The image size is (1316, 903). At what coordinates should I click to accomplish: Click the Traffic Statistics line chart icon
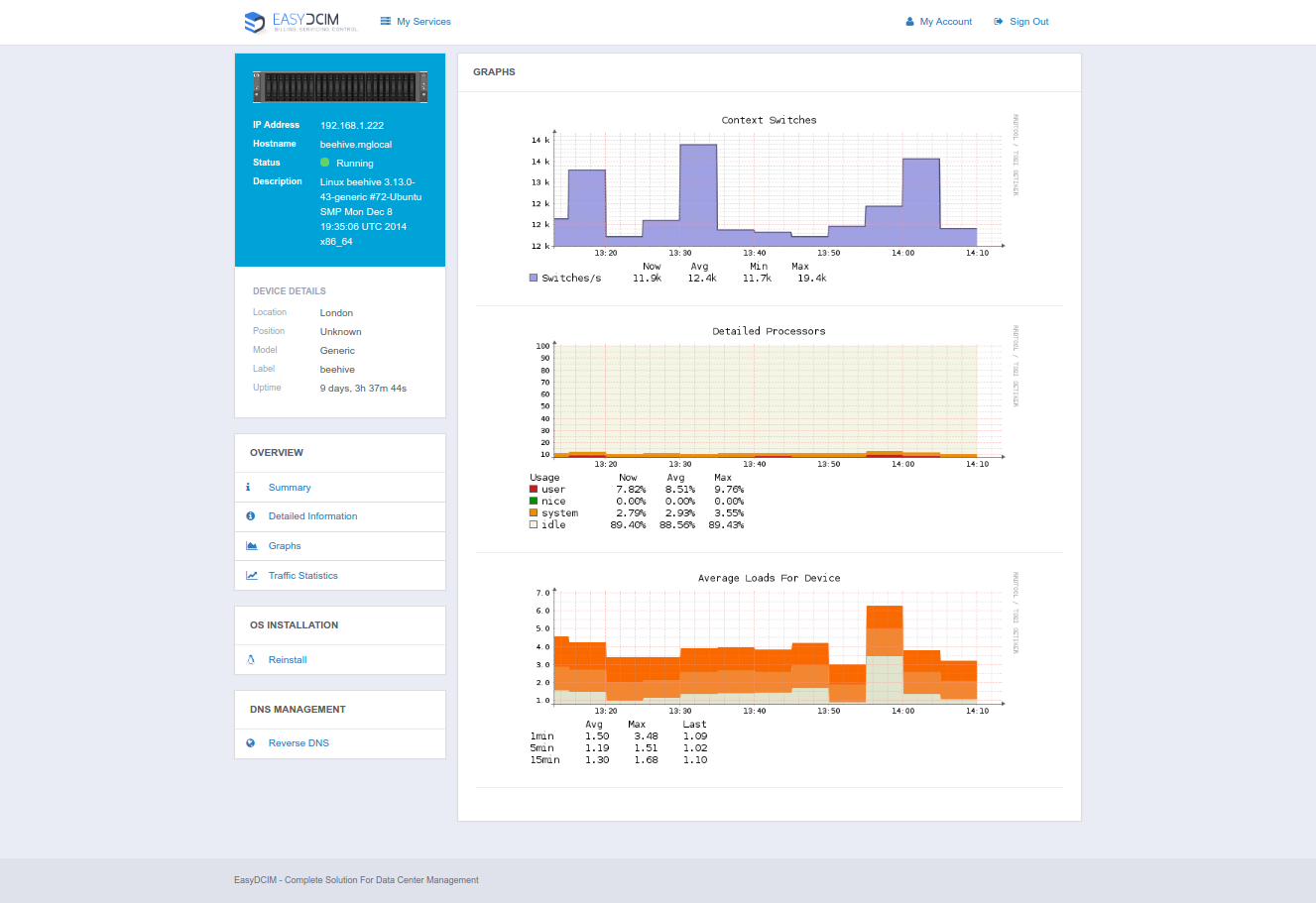click(x=252, y=576)
